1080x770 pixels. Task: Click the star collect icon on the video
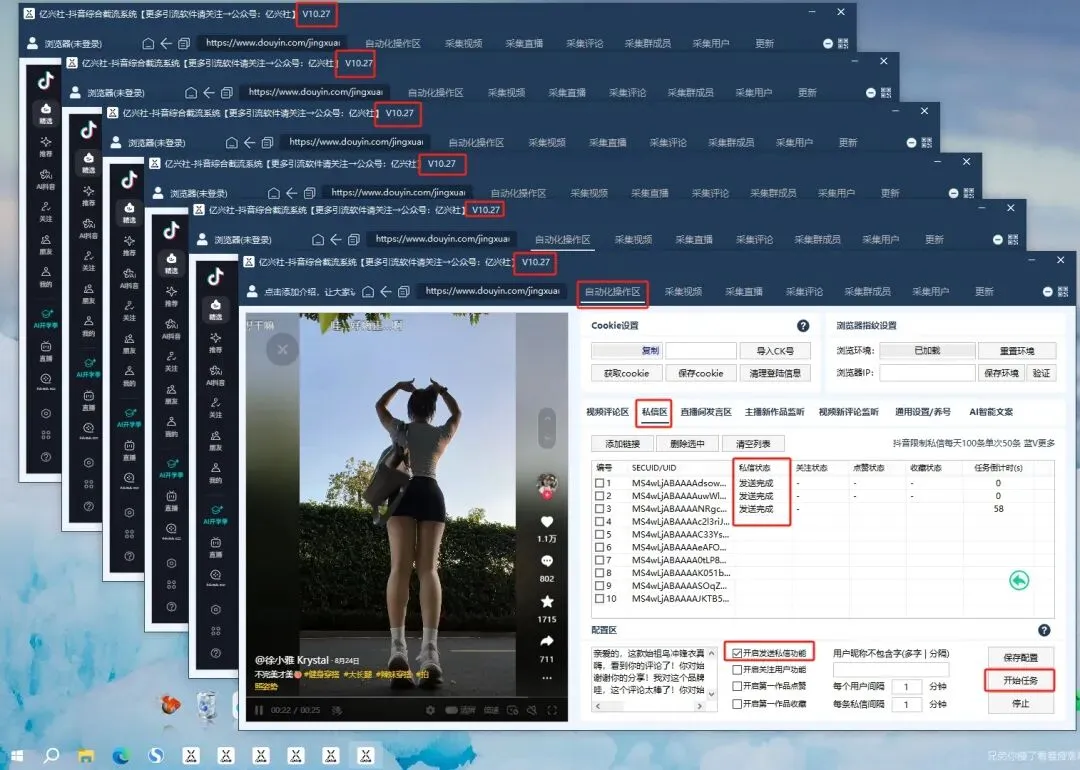coord(547,600)
